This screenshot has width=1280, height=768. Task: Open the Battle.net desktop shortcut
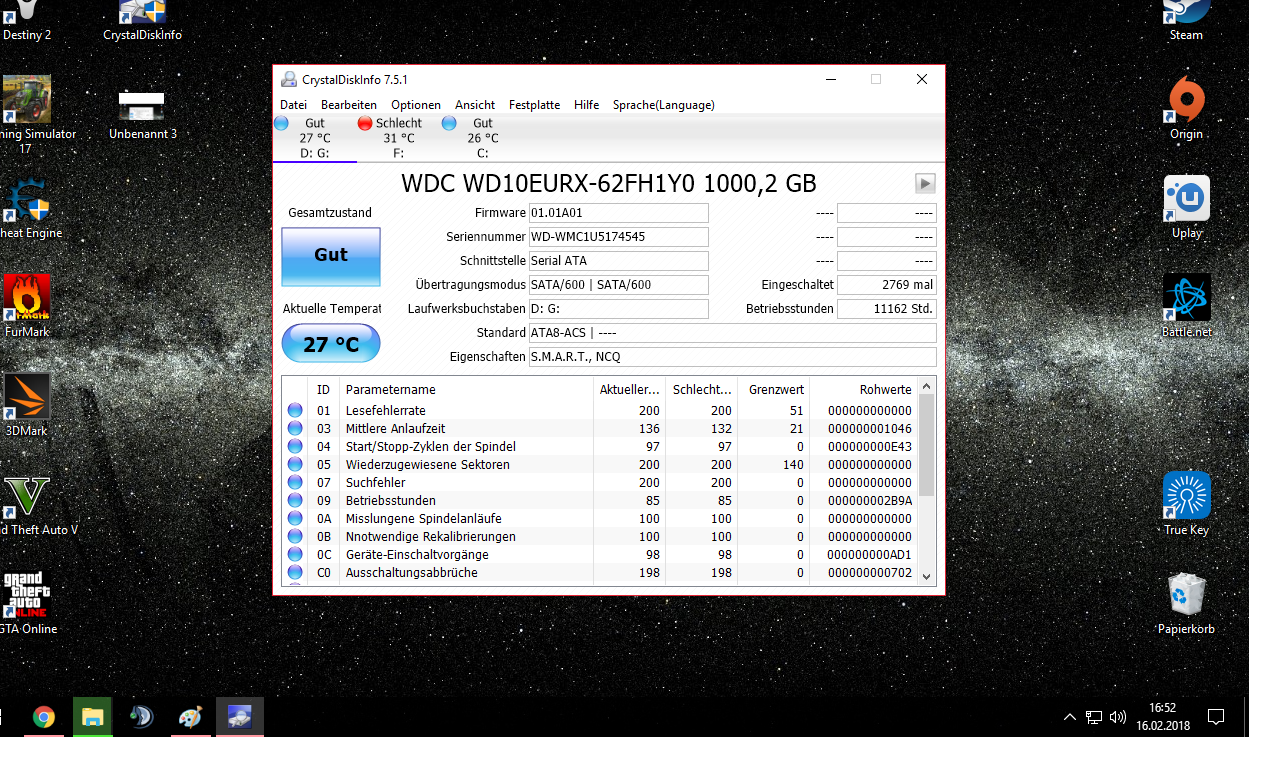point(1186,307)
